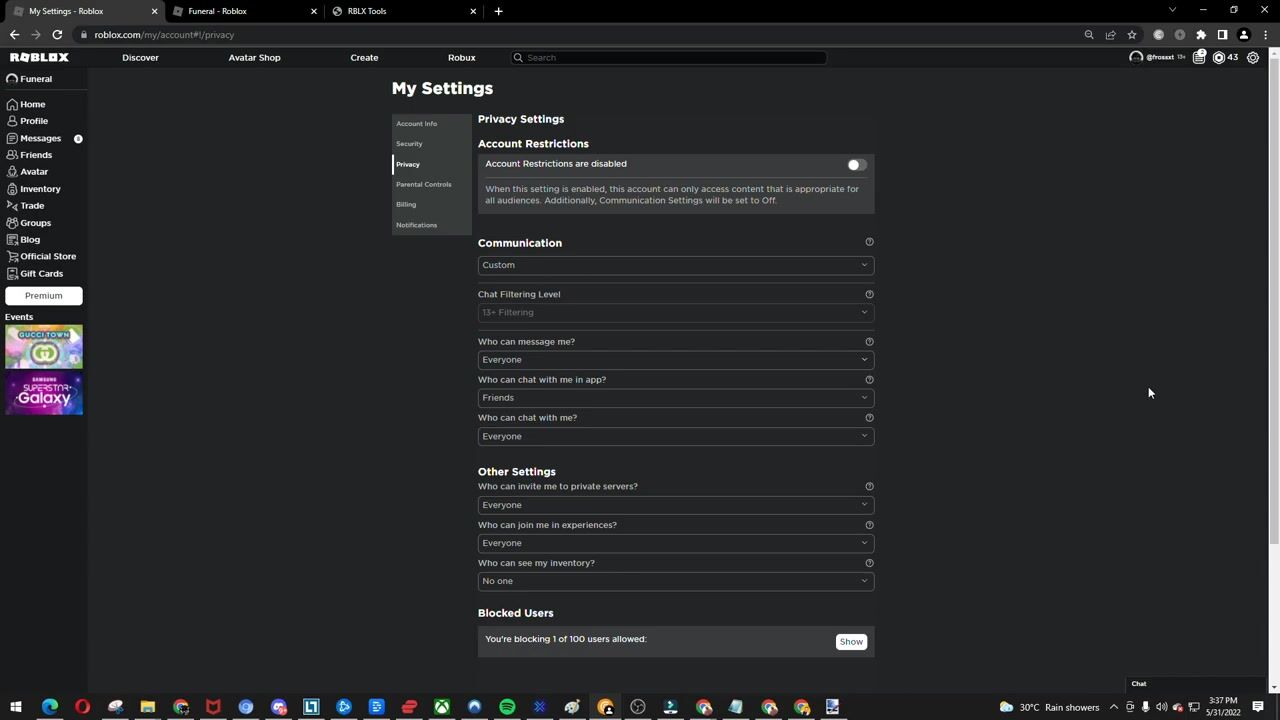This screenshot has height=720, width=1280.
Task: Toggle the Account Restrictions switch
Action: pos(856,165)
